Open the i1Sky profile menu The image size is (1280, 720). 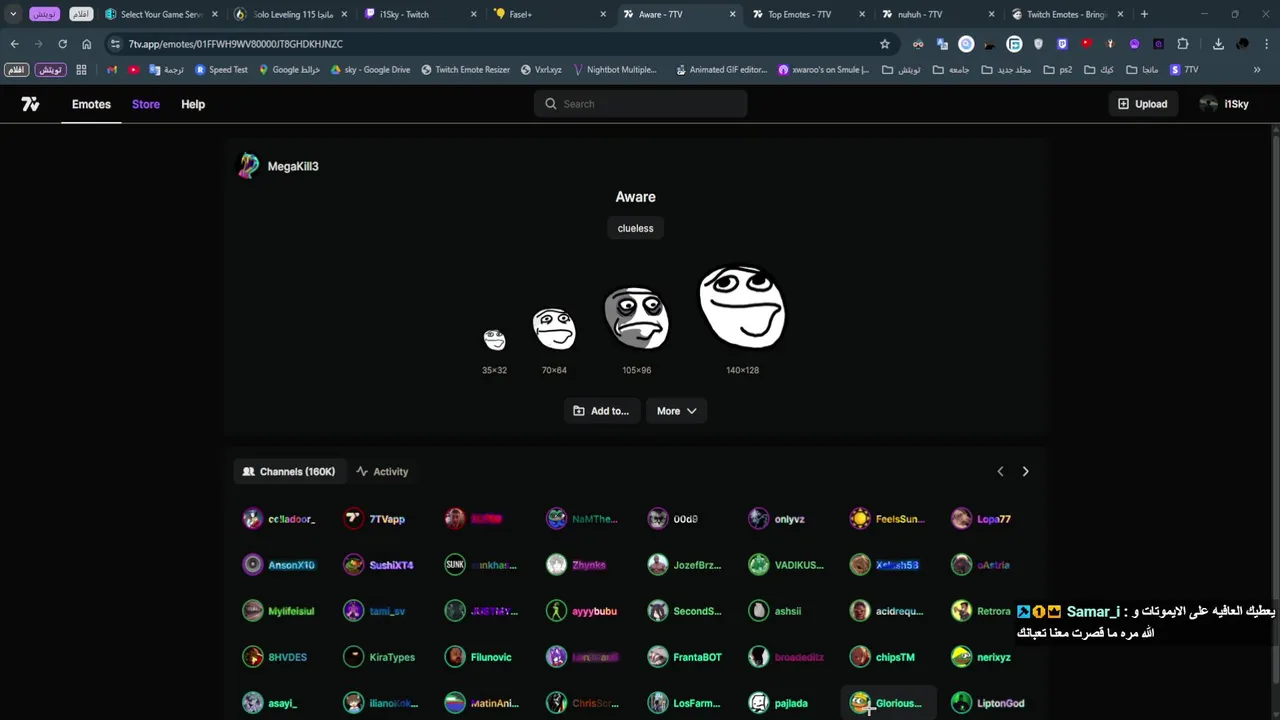click(x=1224, y=104)
